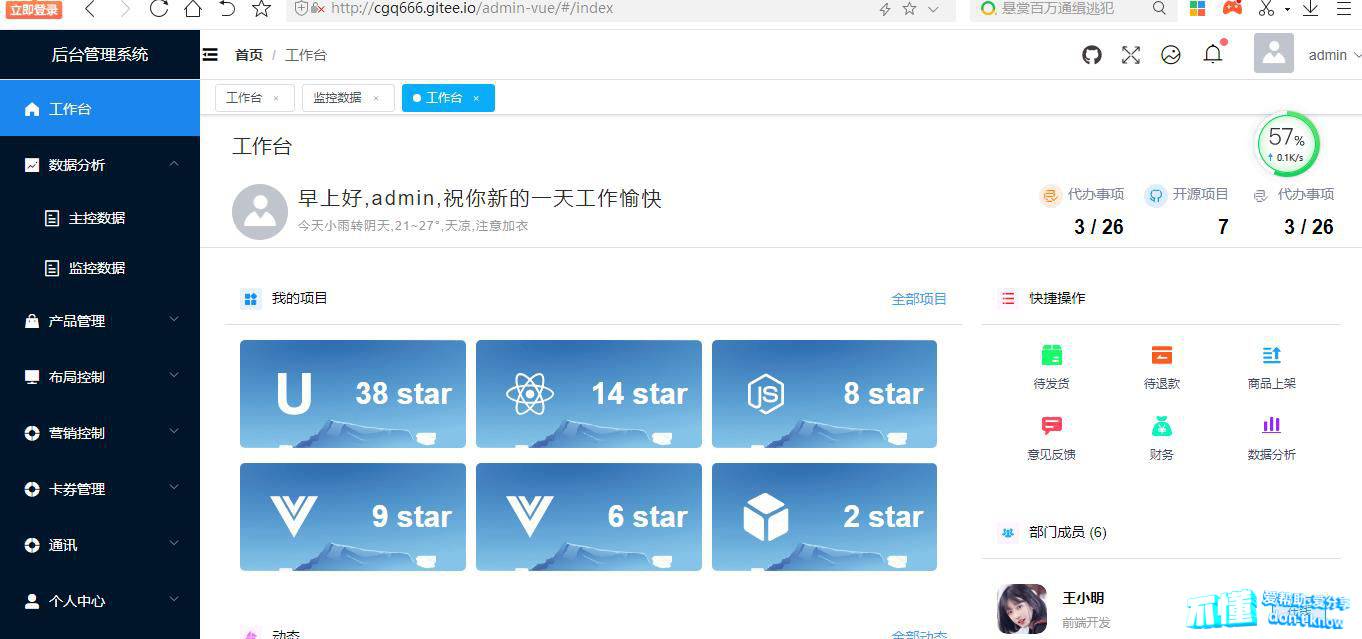Open address bar dropdown arrow
This screenshot has height=639, width=1362.
933,9
